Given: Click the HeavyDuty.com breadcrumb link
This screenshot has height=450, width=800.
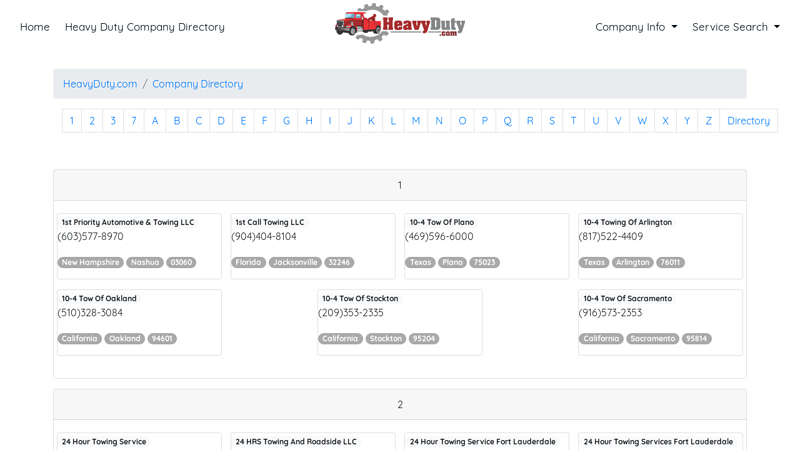Looking at the screenshot, I should 100,84.
